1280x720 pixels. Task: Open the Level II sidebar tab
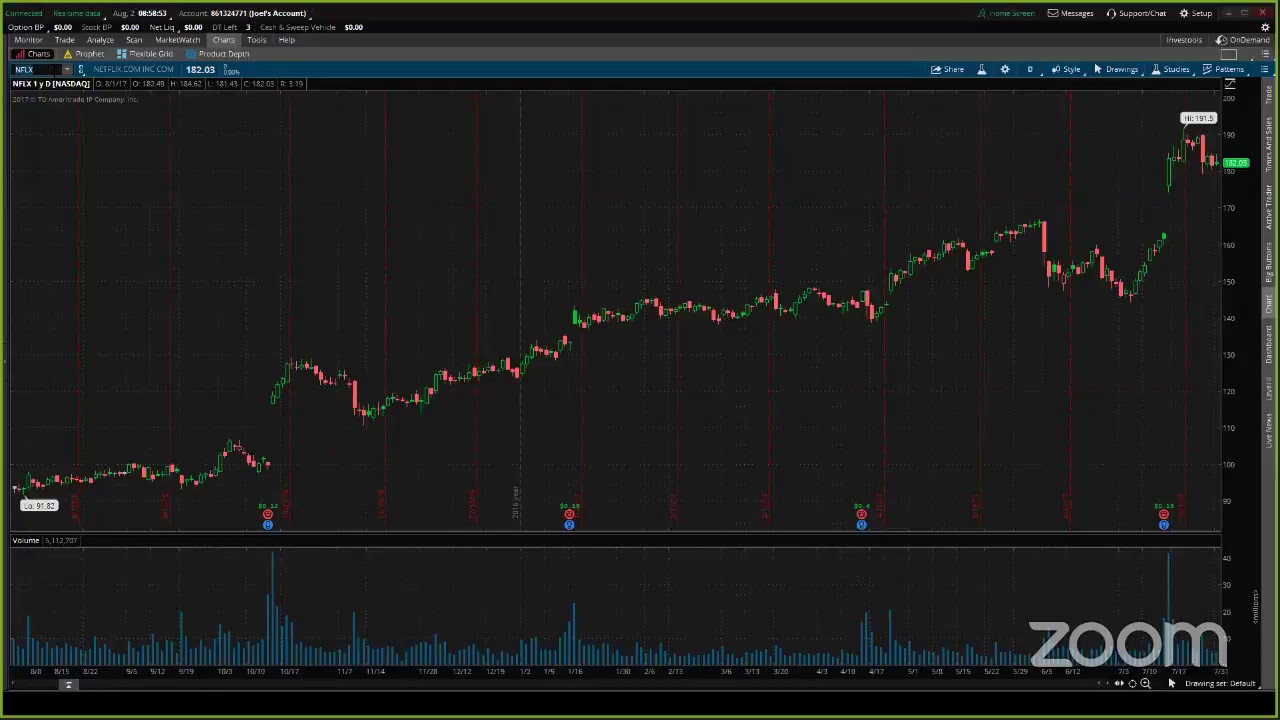click(1269, 387)
